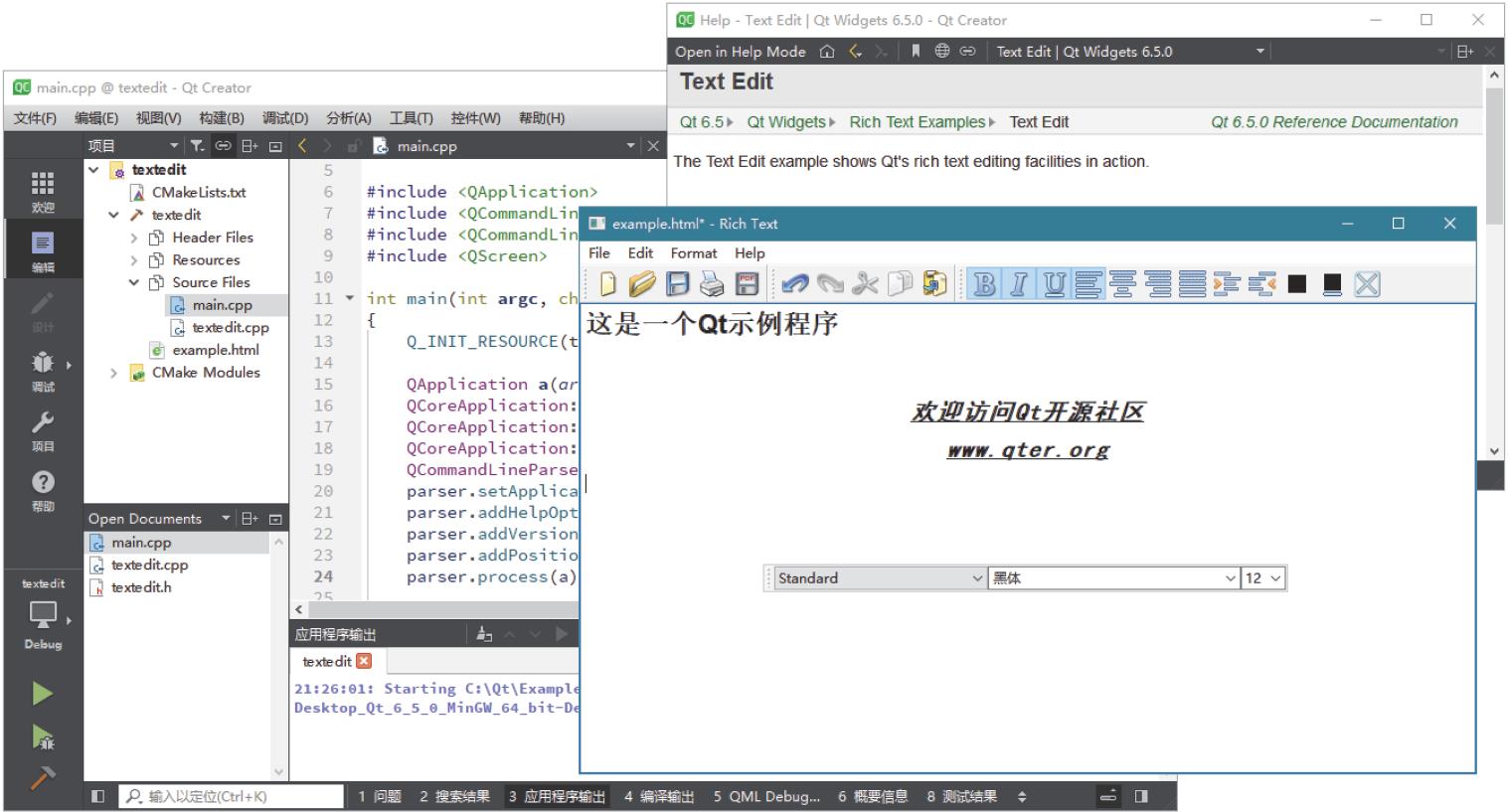Toggle Bold formatting in Rich Text toolbar

(x=984, y=285)
